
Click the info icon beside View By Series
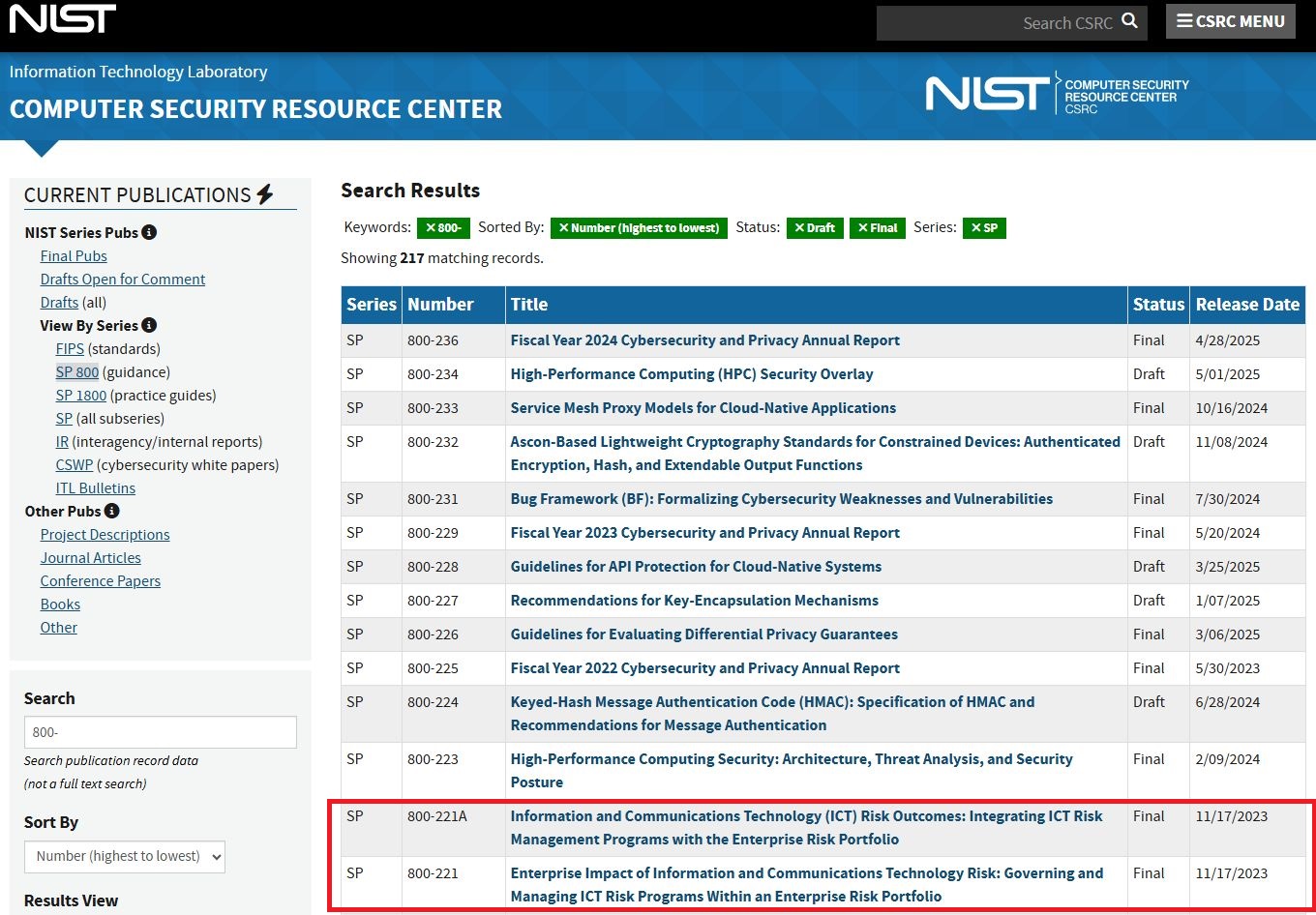click(149, 325)
